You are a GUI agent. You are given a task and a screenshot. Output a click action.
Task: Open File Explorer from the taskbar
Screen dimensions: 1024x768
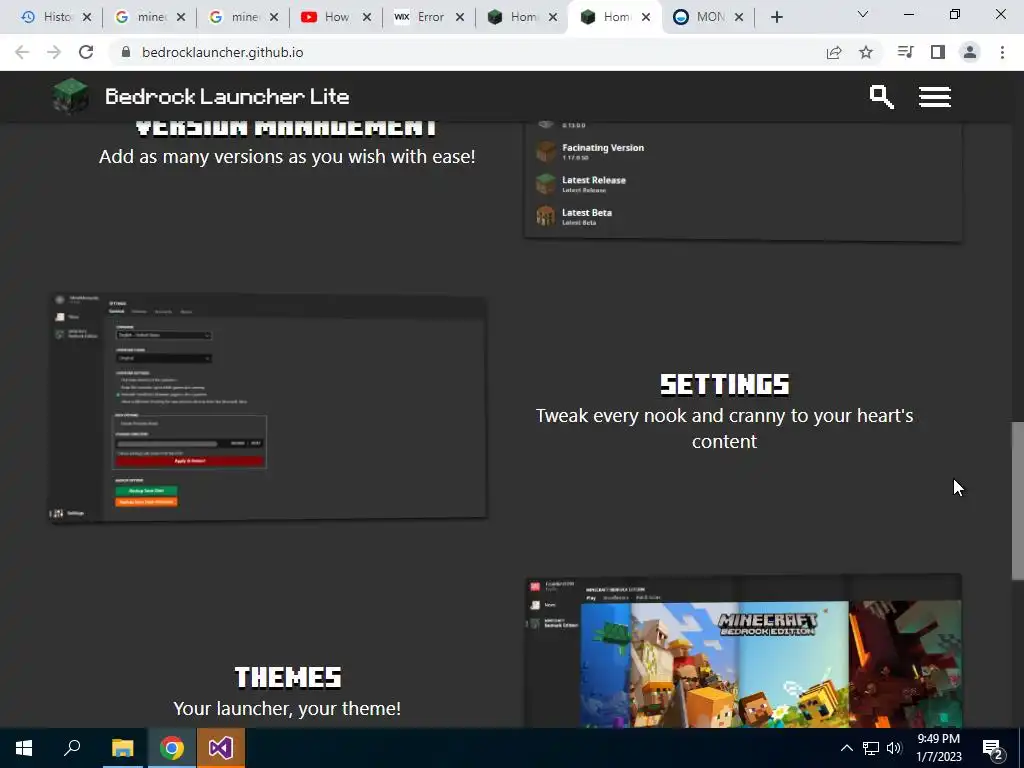pos(122,748)
